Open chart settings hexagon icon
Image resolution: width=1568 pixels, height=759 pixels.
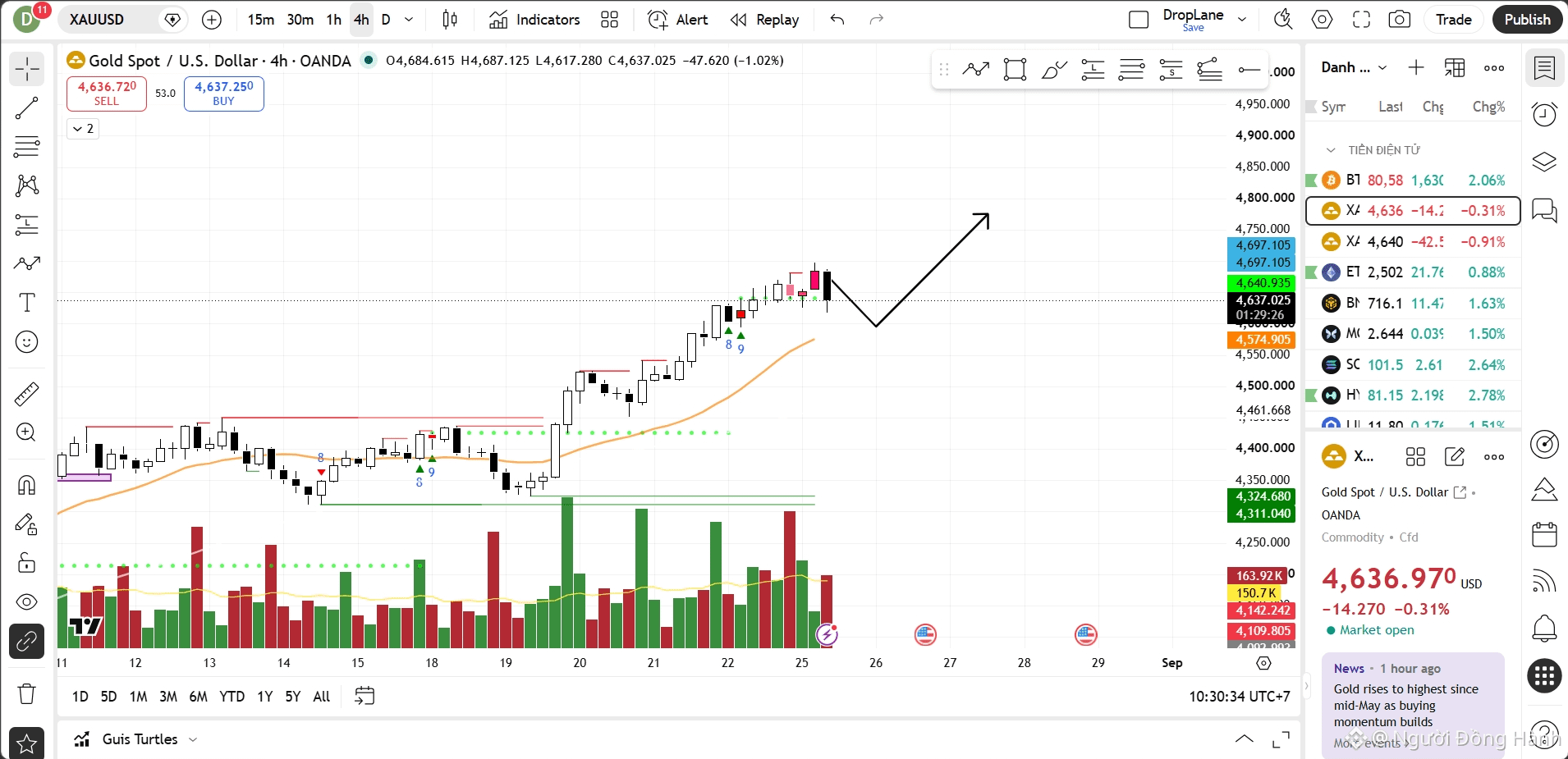[1323, 20]
